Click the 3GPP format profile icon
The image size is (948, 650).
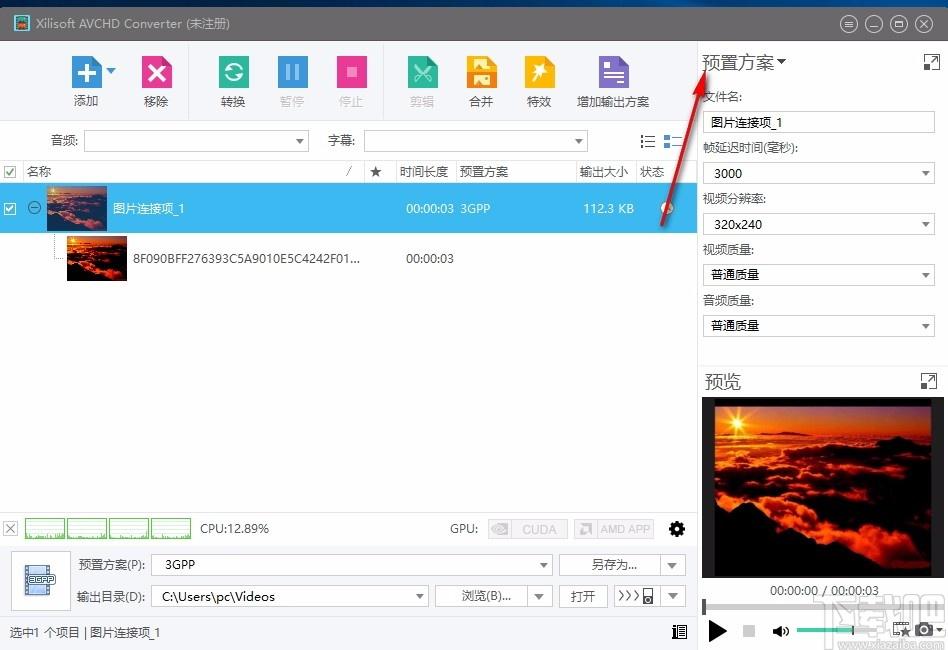point(41,580)
